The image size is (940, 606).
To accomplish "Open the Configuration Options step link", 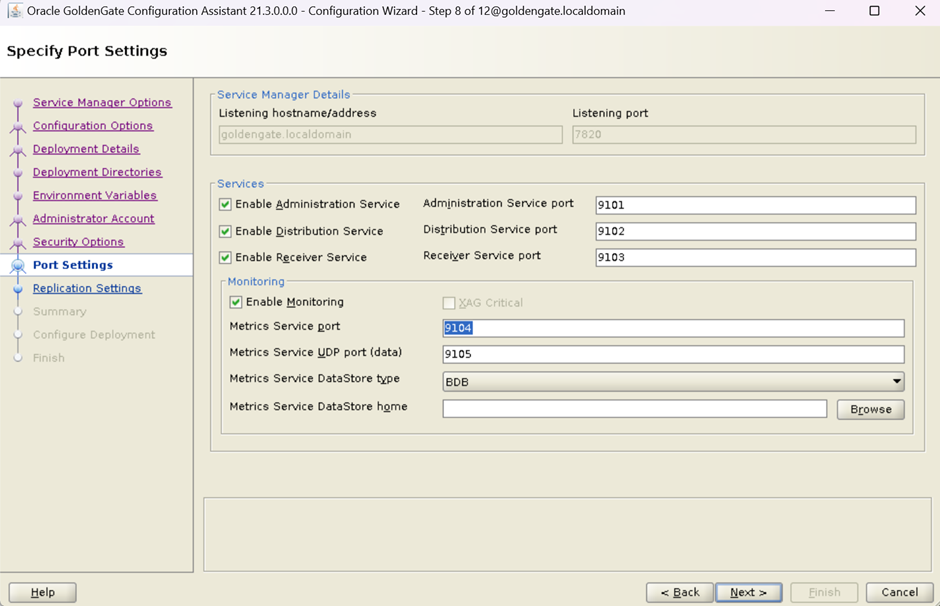I will [x=93, y=126].
